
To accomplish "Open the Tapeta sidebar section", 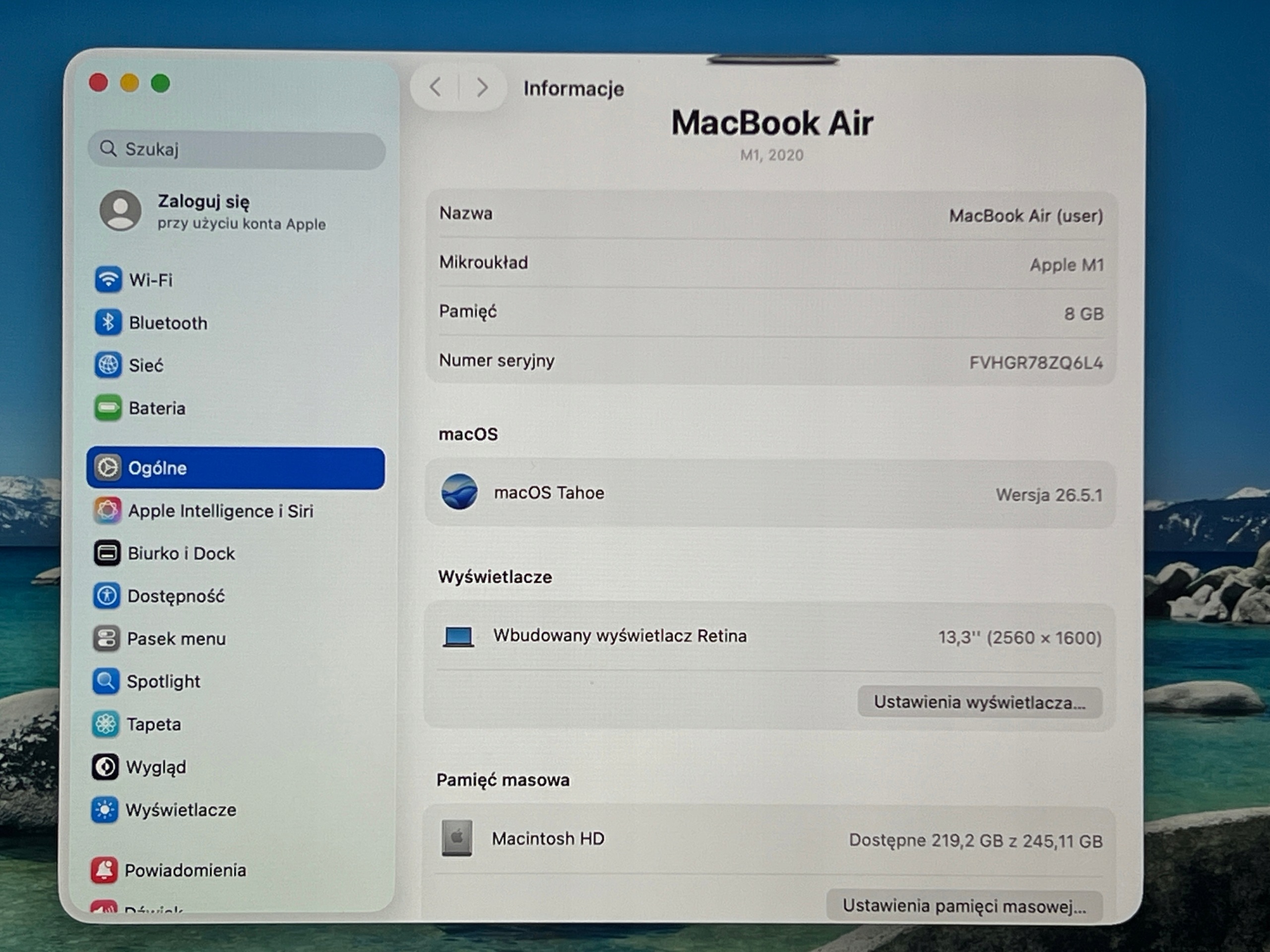I will tap(154, 724).
